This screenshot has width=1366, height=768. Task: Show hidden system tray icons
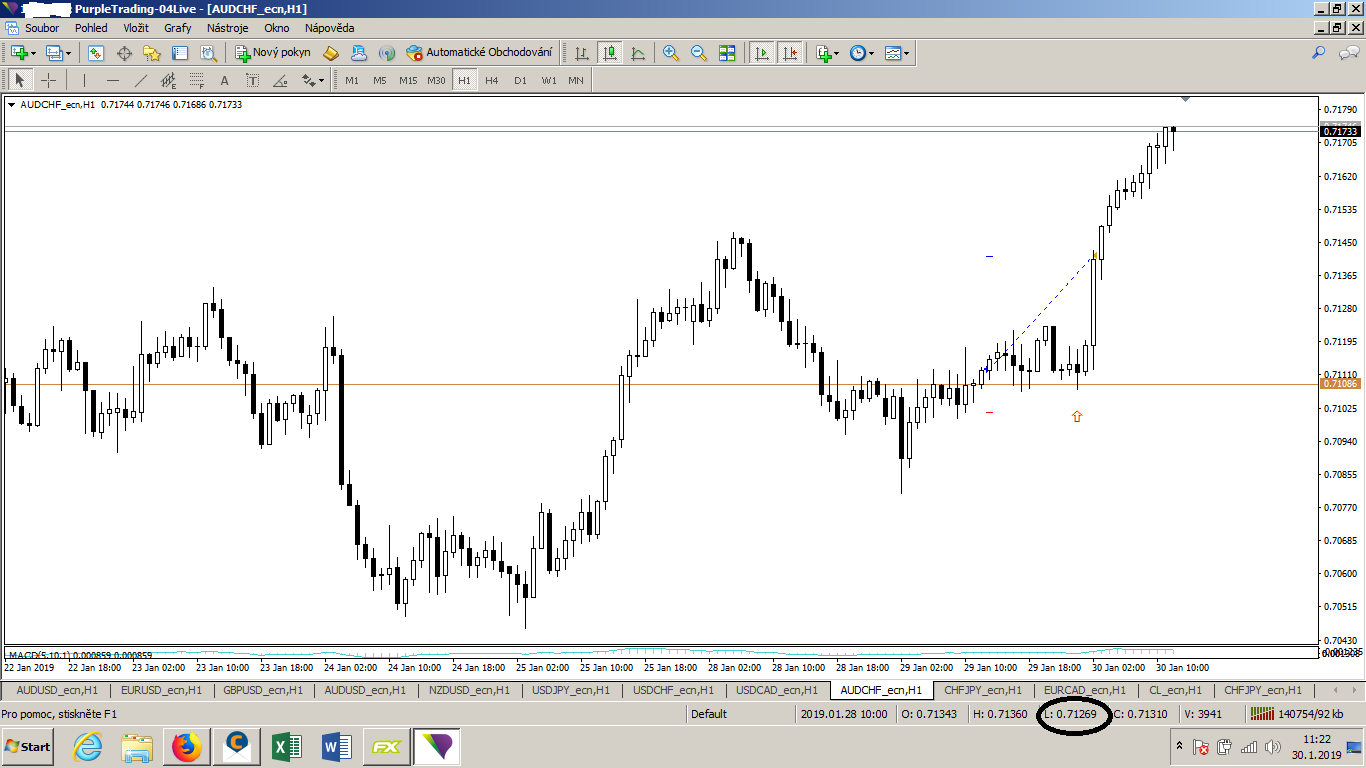click(1180, 747)
